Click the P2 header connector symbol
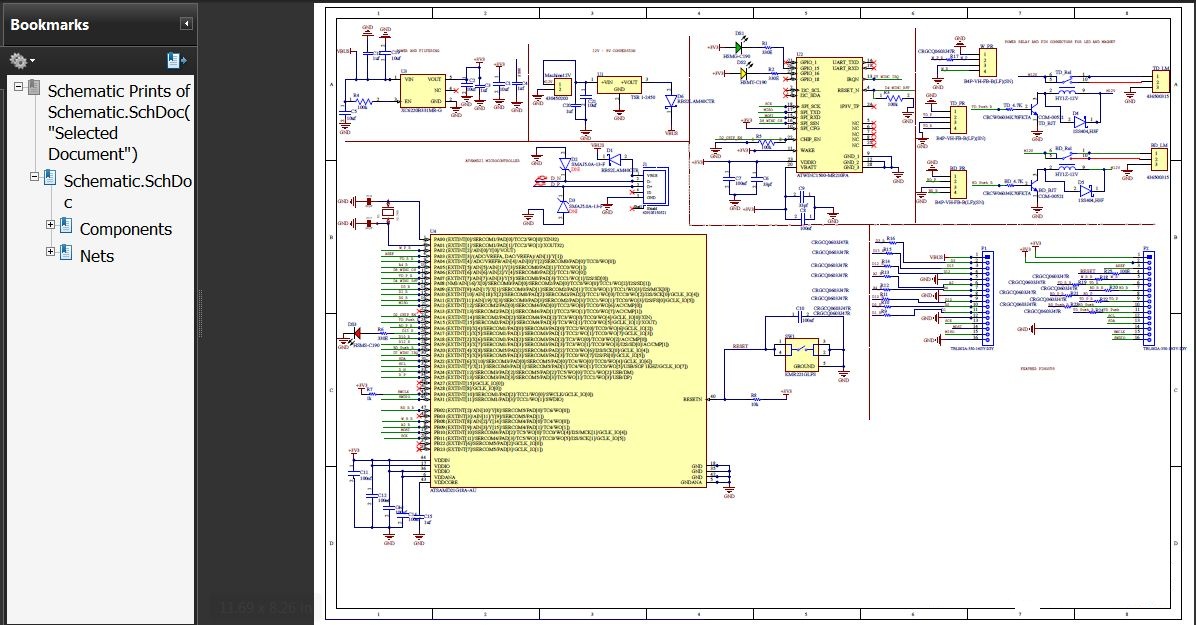Viewport: 1196px width, 625px height. pos(1148,297)
